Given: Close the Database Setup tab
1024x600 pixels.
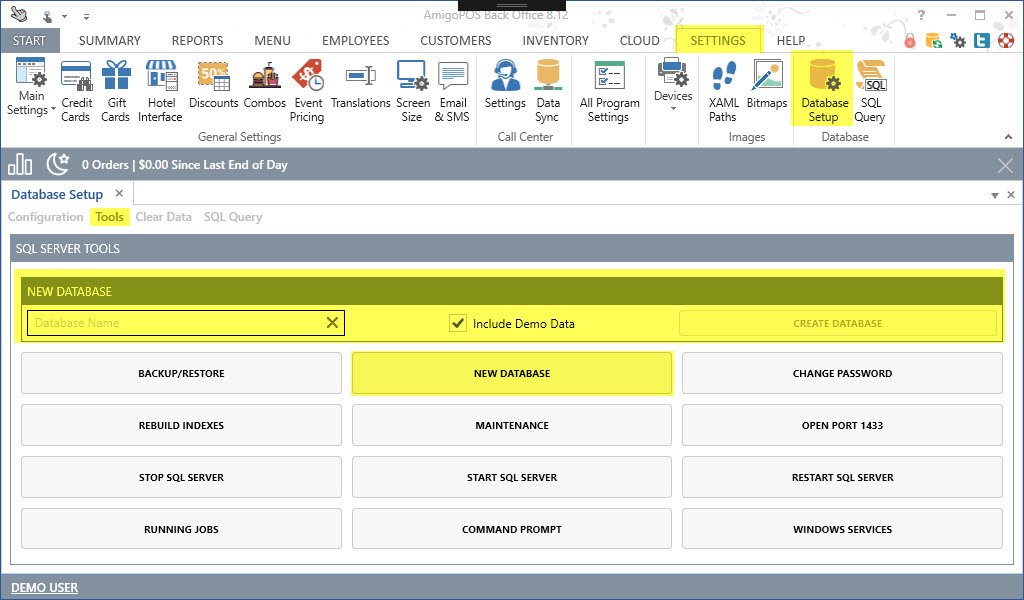Looking at the screenshot, I should [x=119, y=194].
